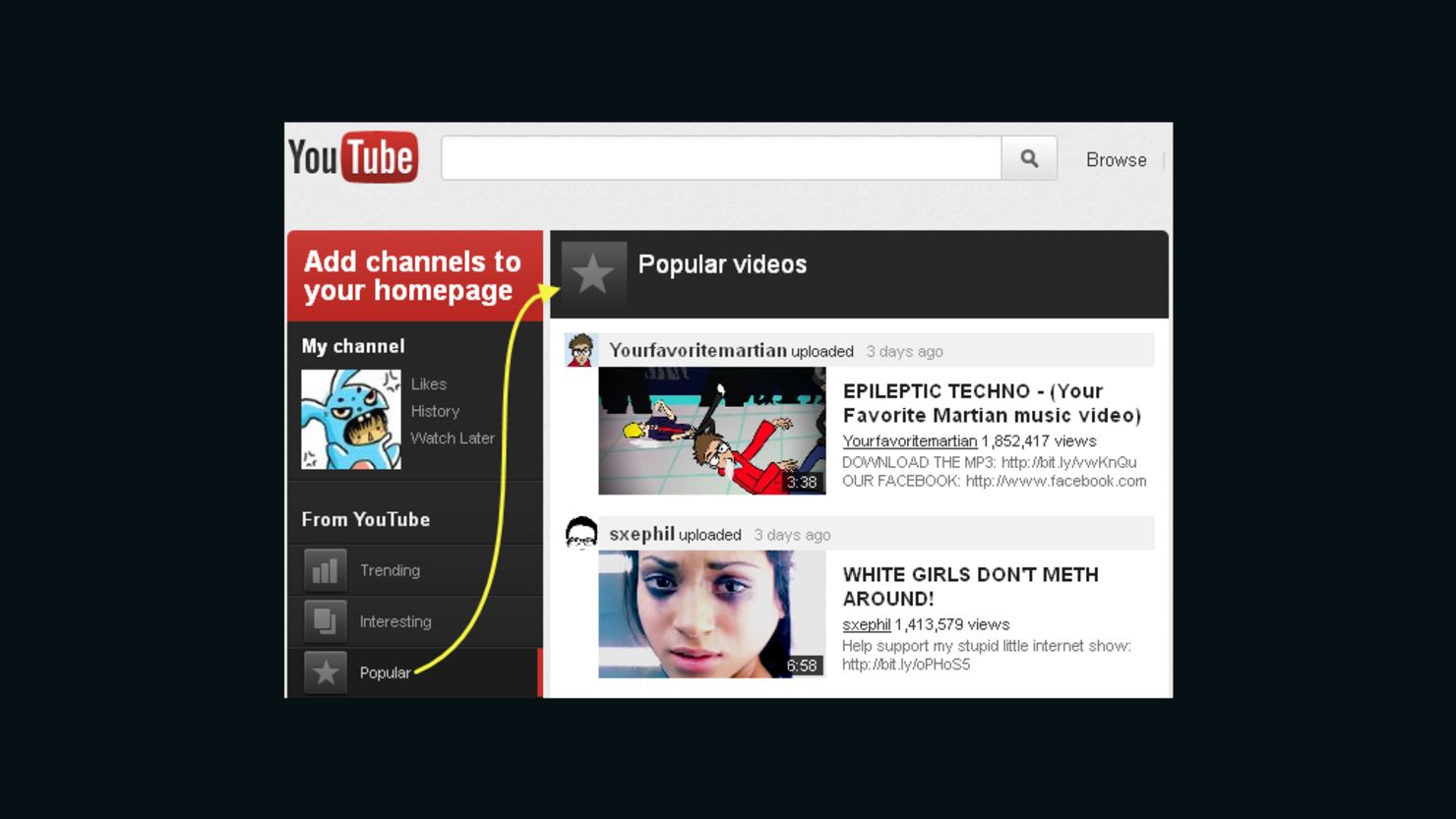Viewport: 1456px width, 819px height.
Task: Click the YouTube logo
Action: pos(351,156)
